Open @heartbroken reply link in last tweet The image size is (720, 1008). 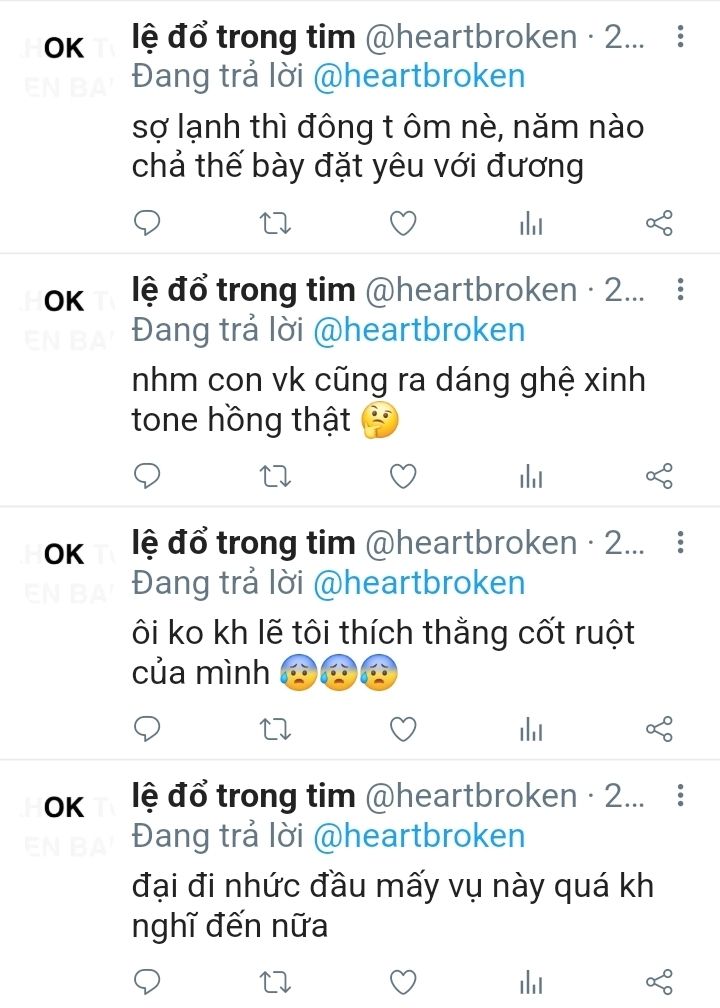click(419, 836)
